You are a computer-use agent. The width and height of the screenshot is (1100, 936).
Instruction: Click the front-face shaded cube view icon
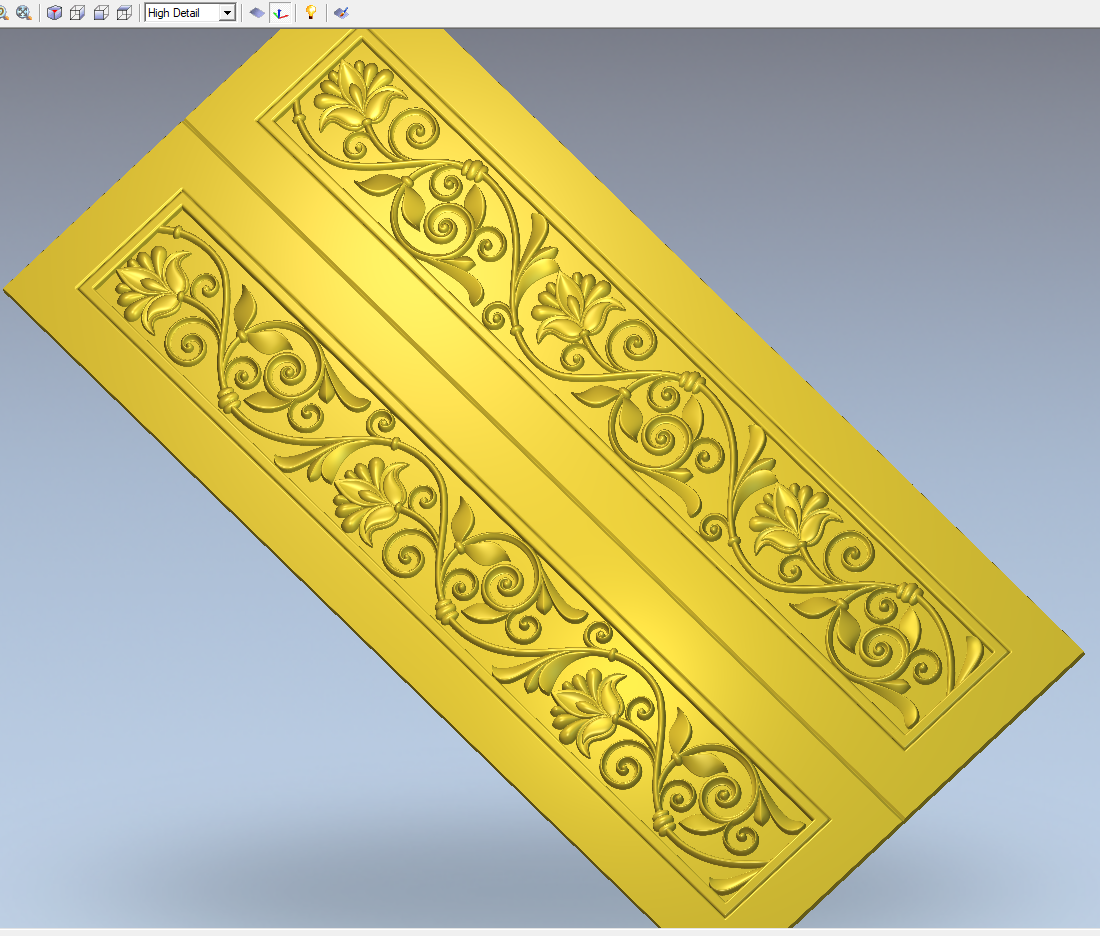point(101,13)
